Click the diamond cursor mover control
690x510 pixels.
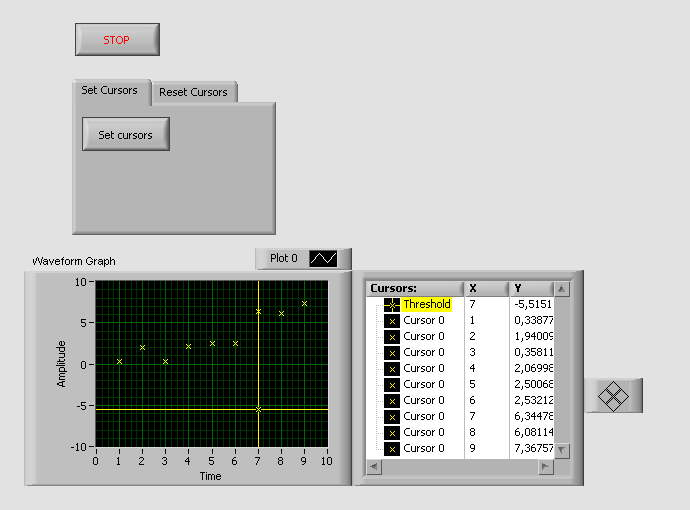click(613, 396)
